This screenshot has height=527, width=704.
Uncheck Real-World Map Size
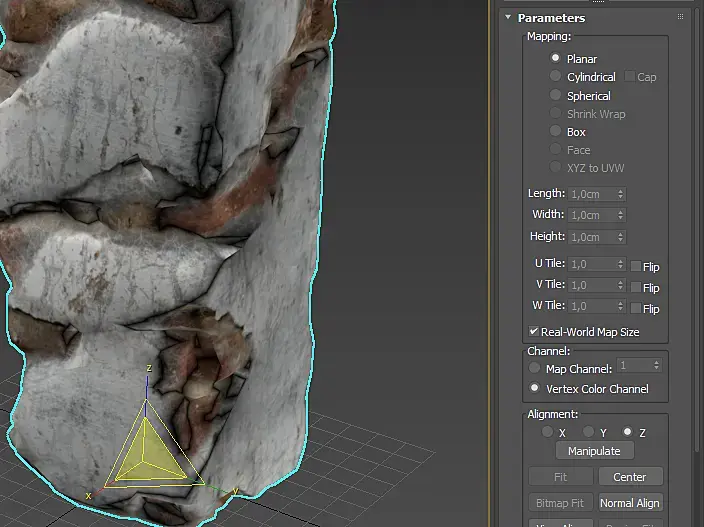point(534,332)
